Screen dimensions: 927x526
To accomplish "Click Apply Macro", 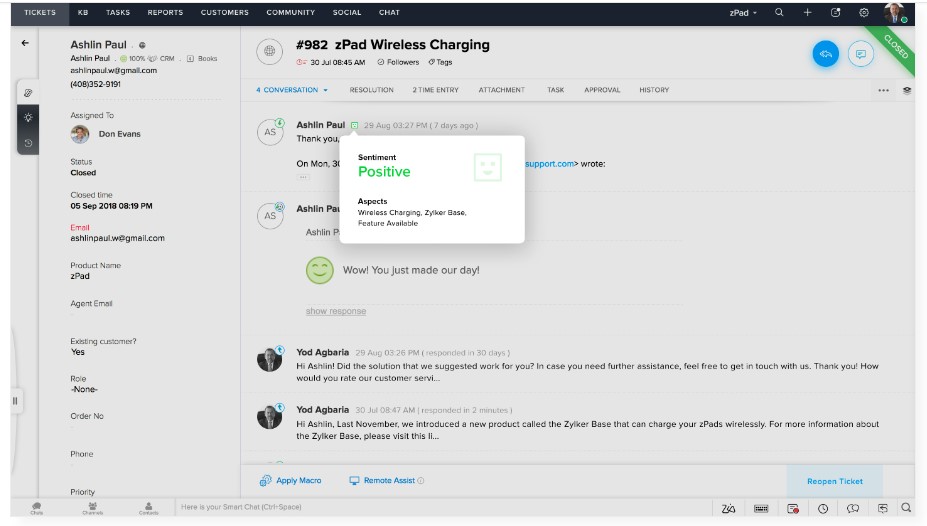I will coord(290,480).
